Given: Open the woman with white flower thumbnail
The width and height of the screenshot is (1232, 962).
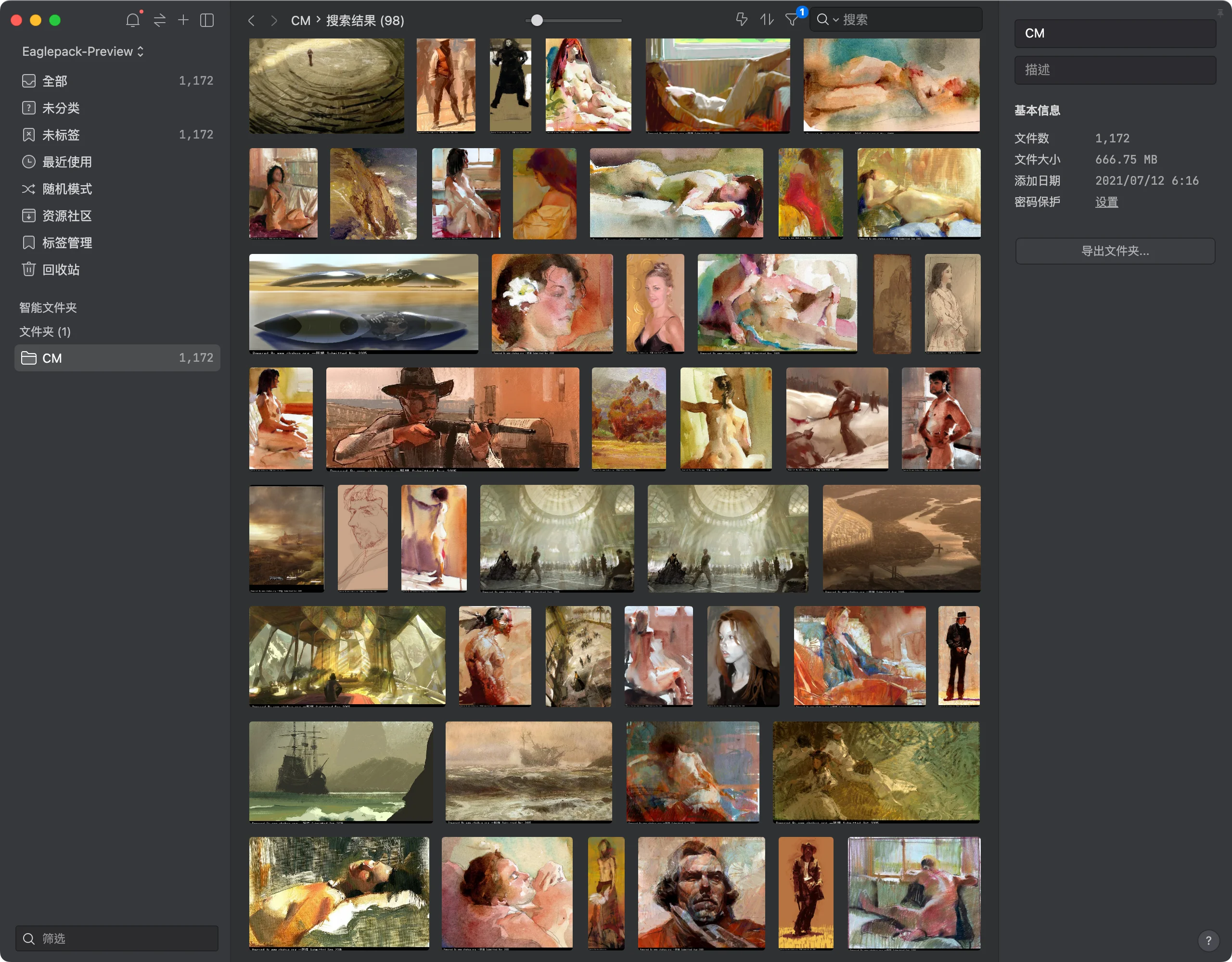Looking at the screenshot, I should pyautogui.click(x=552, y=304).
